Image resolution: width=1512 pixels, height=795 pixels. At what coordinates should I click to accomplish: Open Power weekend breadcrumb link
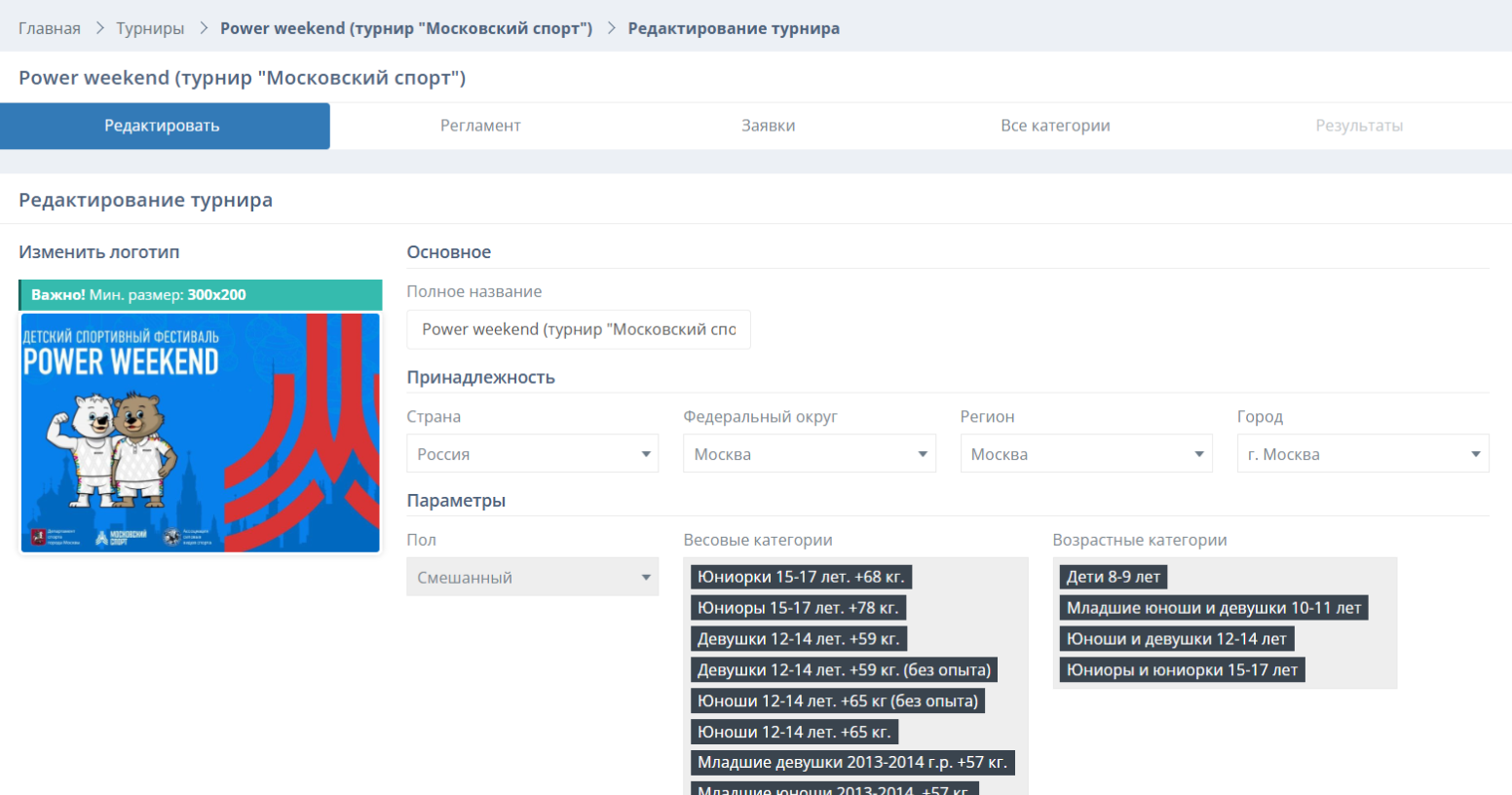(x=405, y=28)
